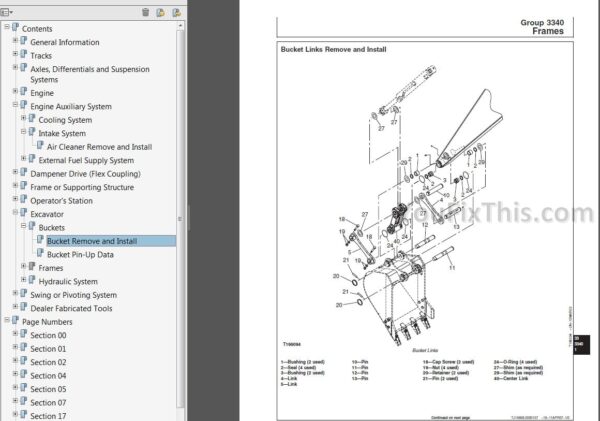Click the Cooling System bookmark icon
600x421 pixels.
(x=31, y=120)
